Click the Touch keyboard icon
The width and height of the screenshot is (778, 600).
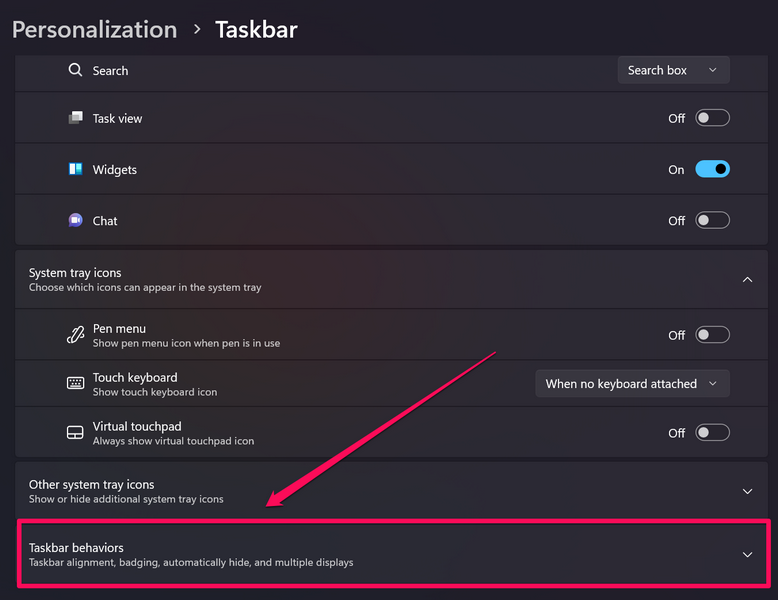point(75,383)
